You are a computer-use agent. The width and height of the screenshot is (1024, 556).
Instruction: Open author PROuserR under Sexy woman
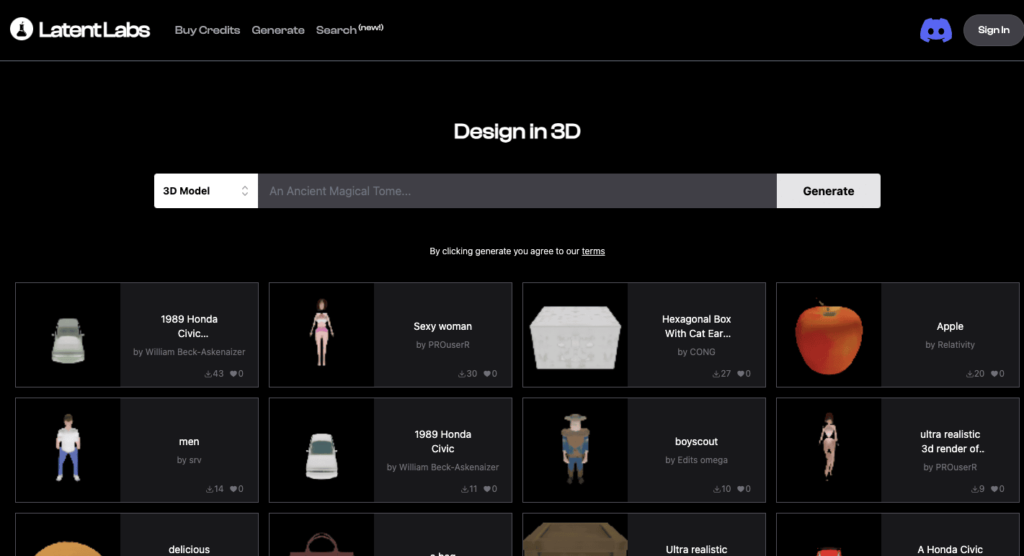tap(449, 344)
